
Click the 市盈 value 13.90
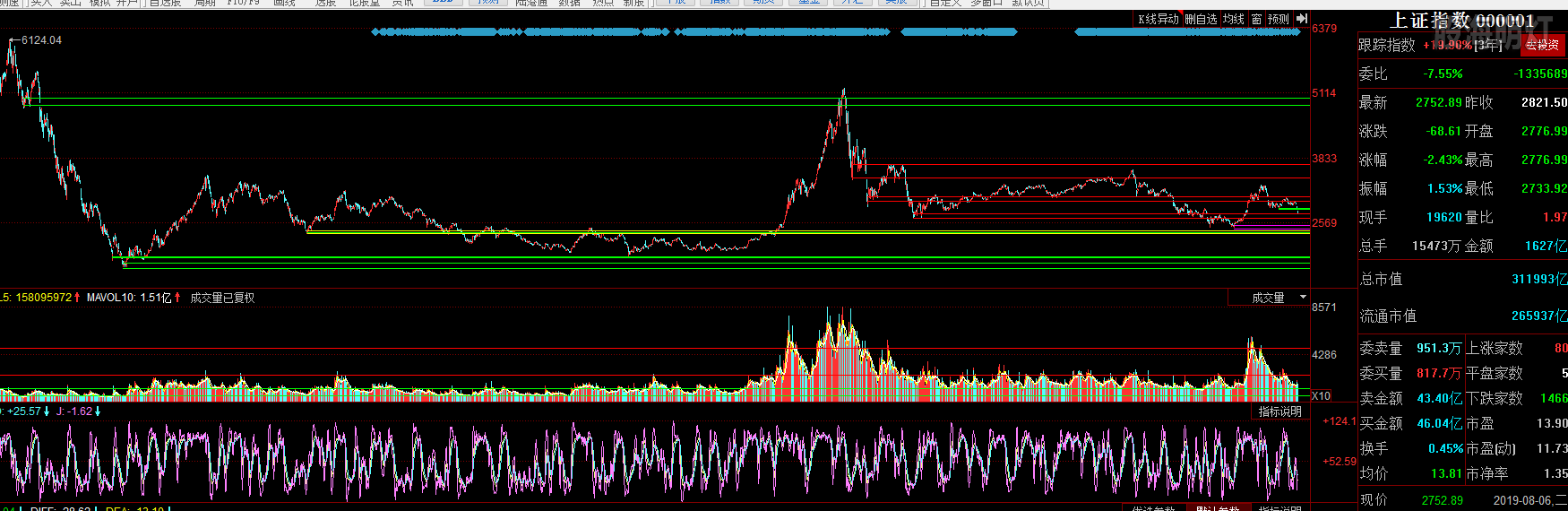click(1552, 424)
